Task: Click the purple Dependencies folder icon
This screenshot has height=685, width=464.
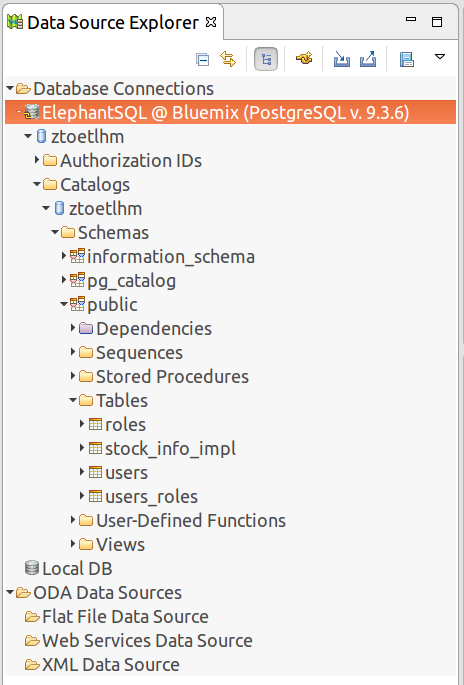Action: click(86, 328)
